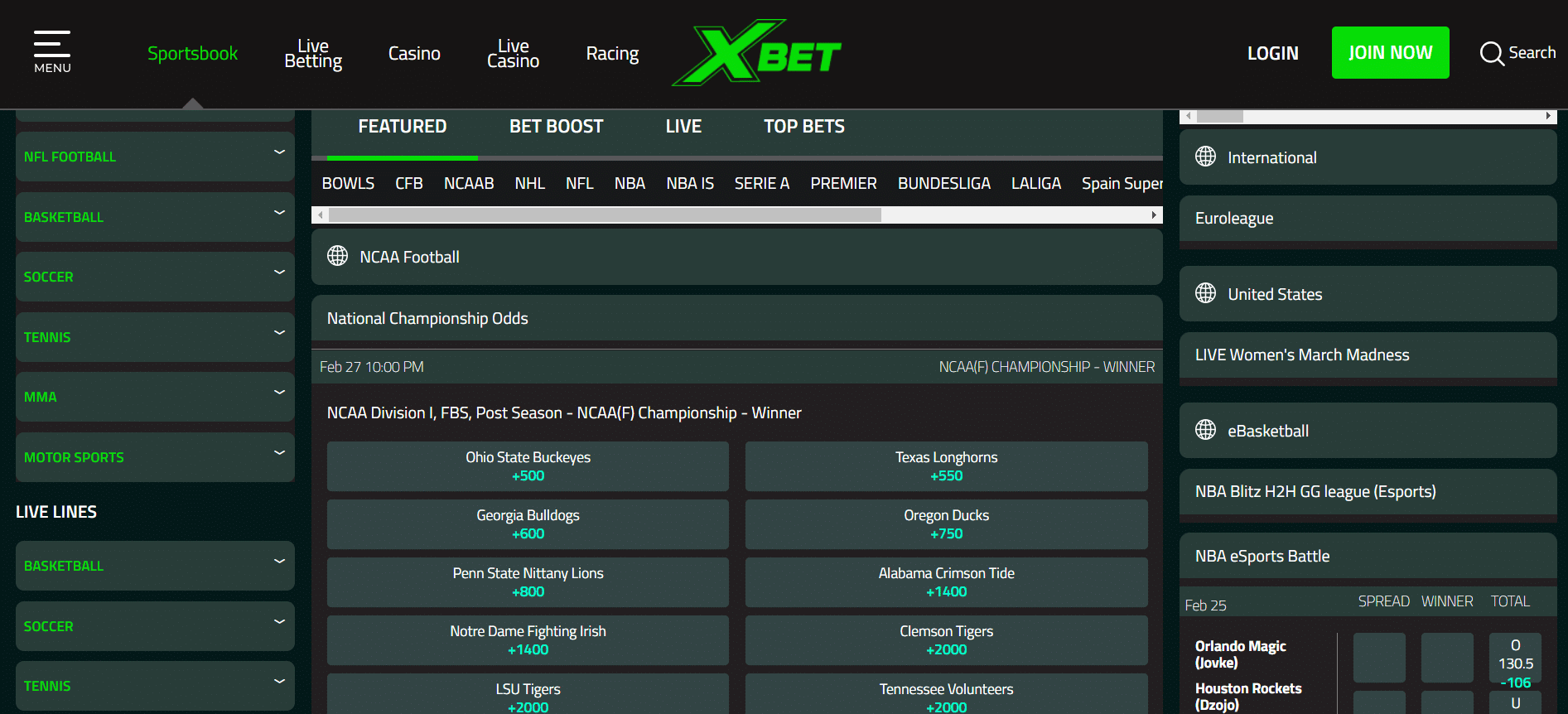Screen dimensions: 1568x714
Task: Bet on Alabama Crimson Tide +1400
Action: [x=947, y=581]
